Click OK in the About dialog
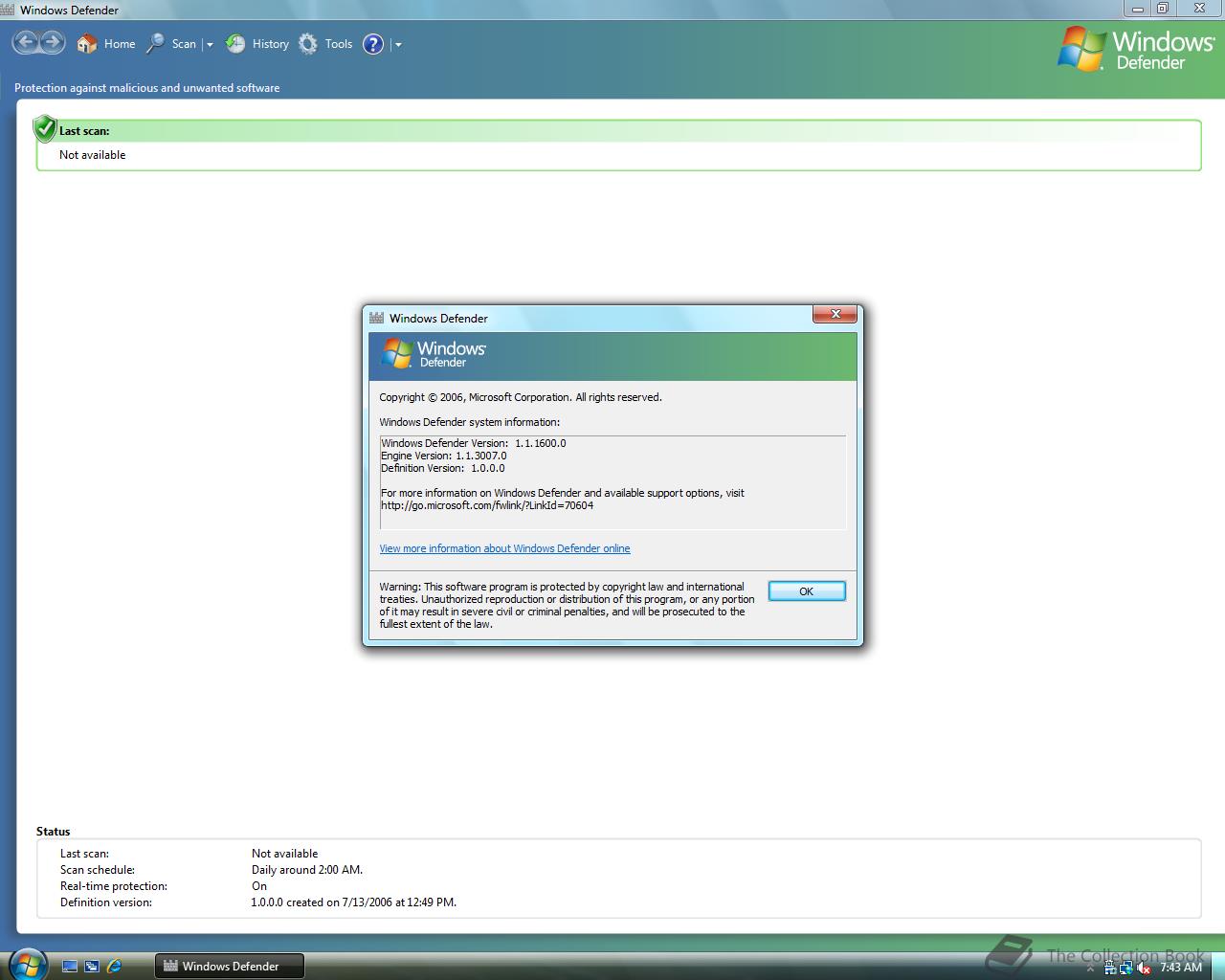This screenshot has height=980, width=1225. click(807, 591)
